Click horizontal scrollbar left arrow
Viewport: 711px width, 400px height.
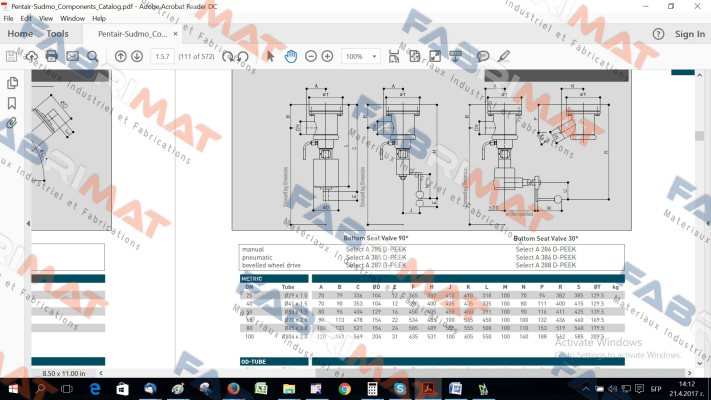[x=101, y=373]
